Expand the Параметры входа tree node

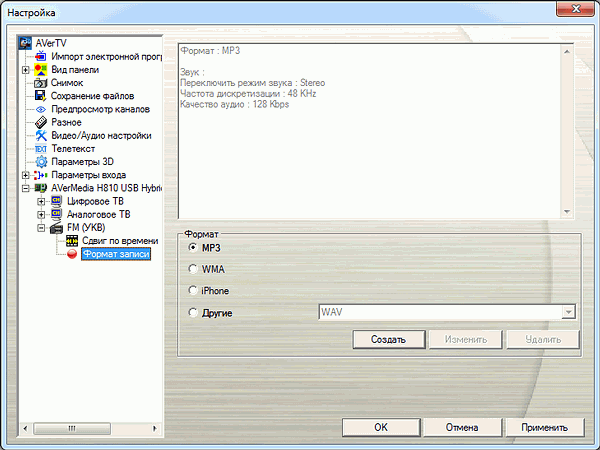(x=26, y=175)
